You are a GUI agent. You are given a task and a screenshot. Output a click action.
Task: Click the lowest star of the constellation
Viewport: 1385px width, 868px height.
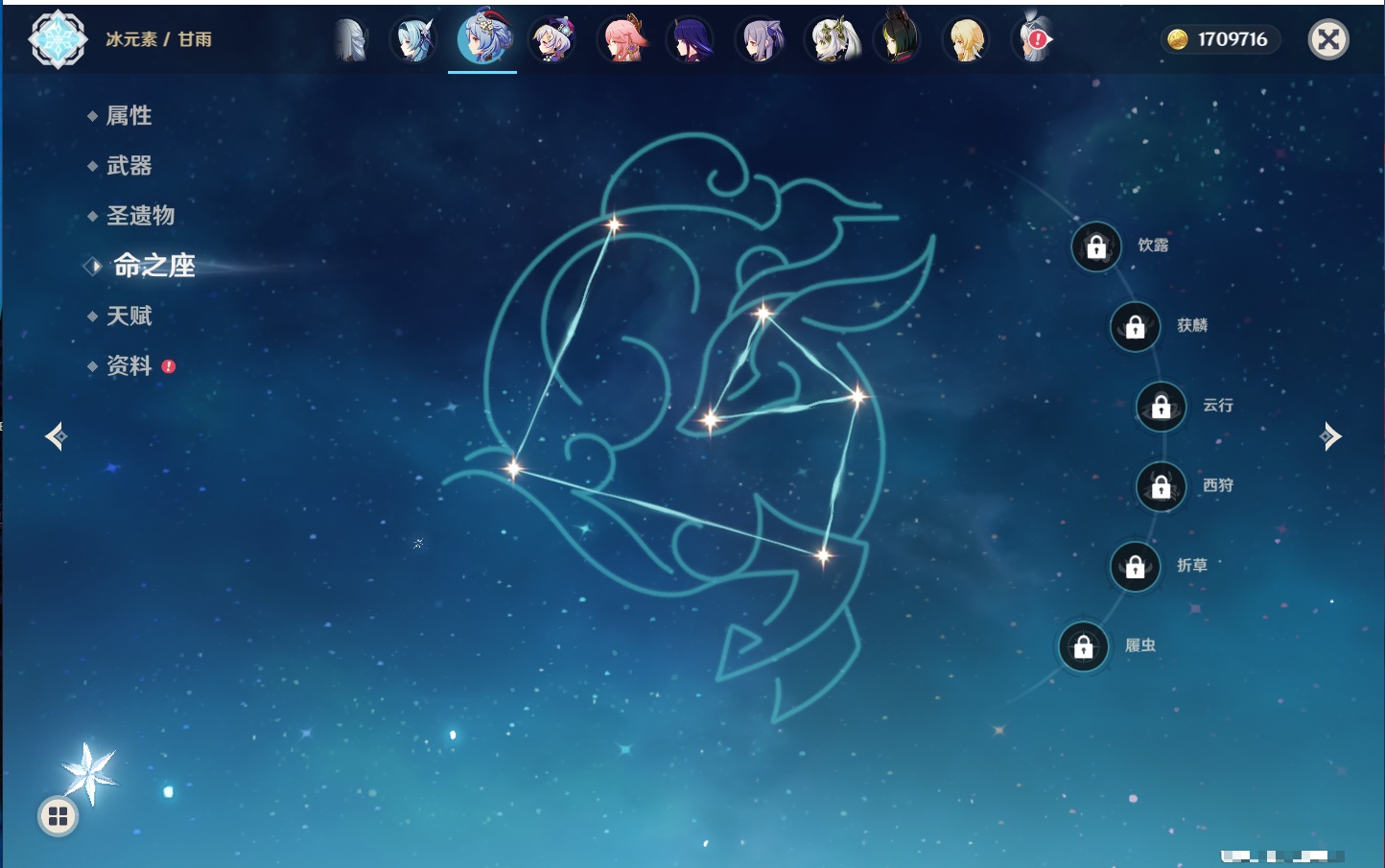[823, 555]
